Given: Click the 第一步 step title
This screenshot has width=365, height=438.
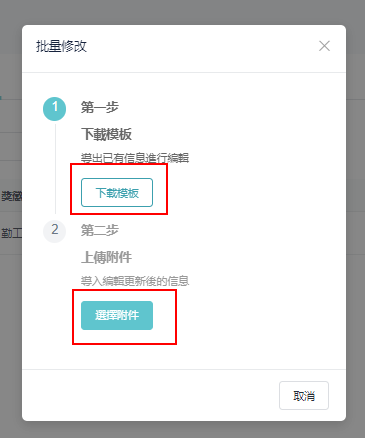Looking at the screenshot, I should 100,107.
